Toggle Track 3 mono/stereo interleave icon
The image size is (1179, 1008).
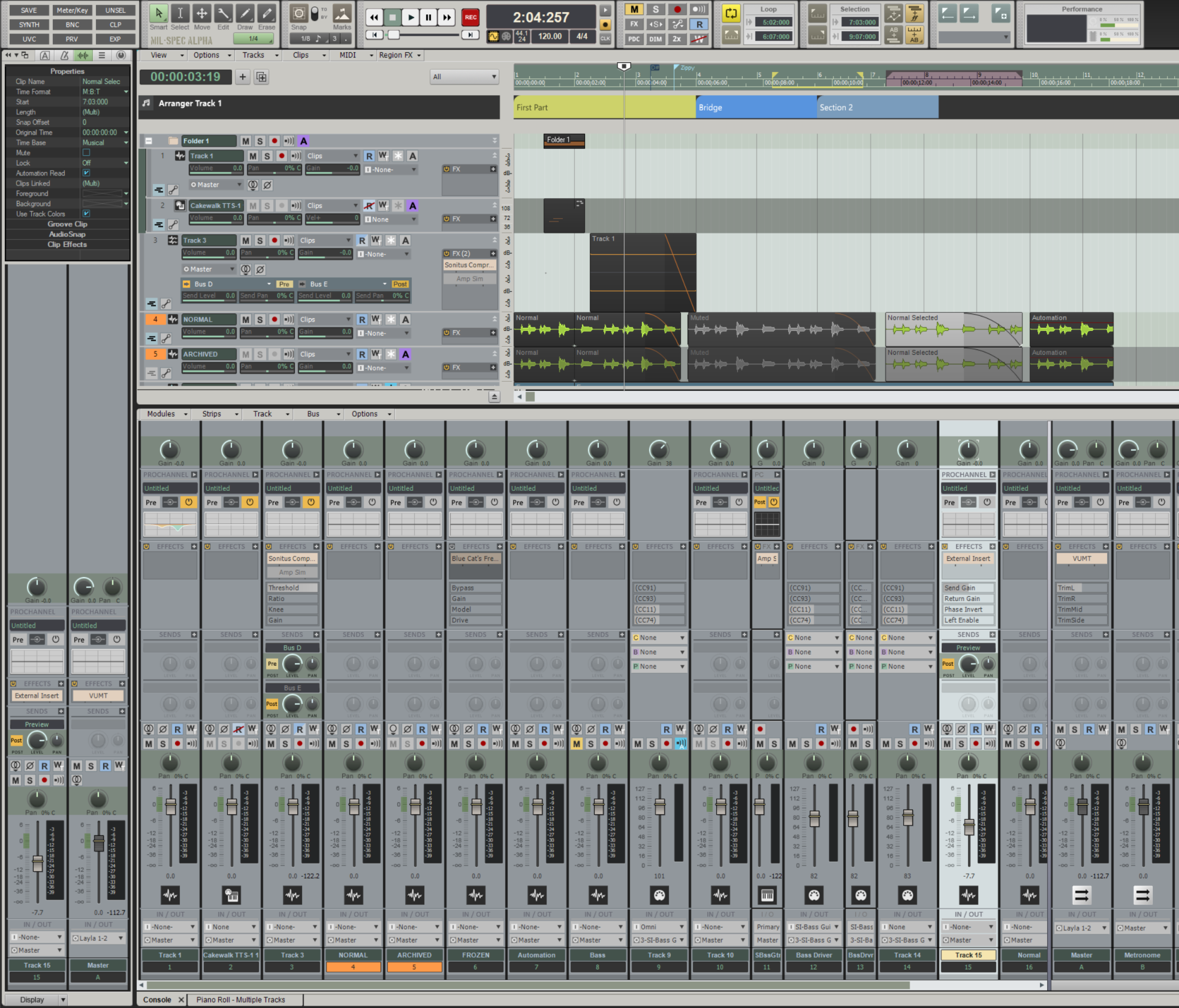(x=246, y=269)
